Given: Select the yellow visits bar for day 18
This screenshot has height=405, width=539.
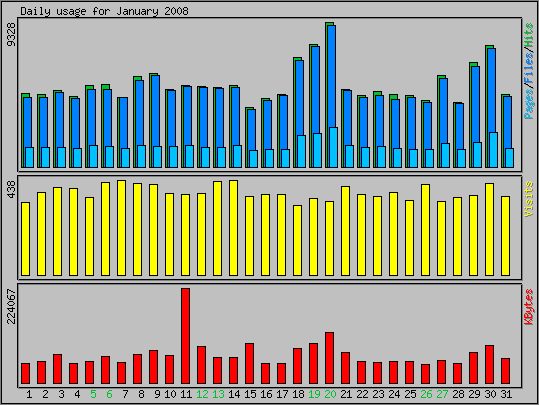Looking at the screenshot, I should click(x=297, y=241).
